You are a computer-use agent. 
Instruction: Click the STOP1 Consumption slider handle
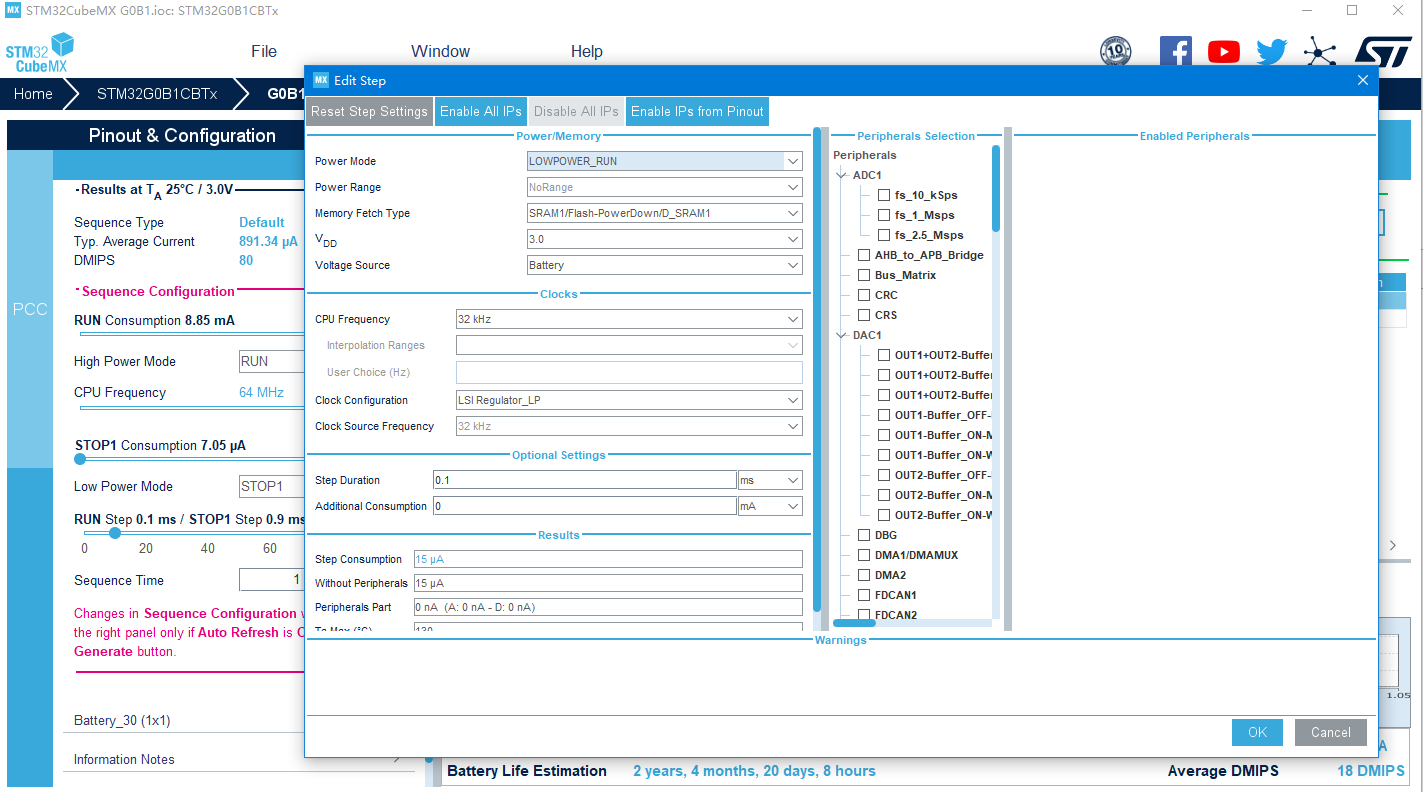(80, 460)
